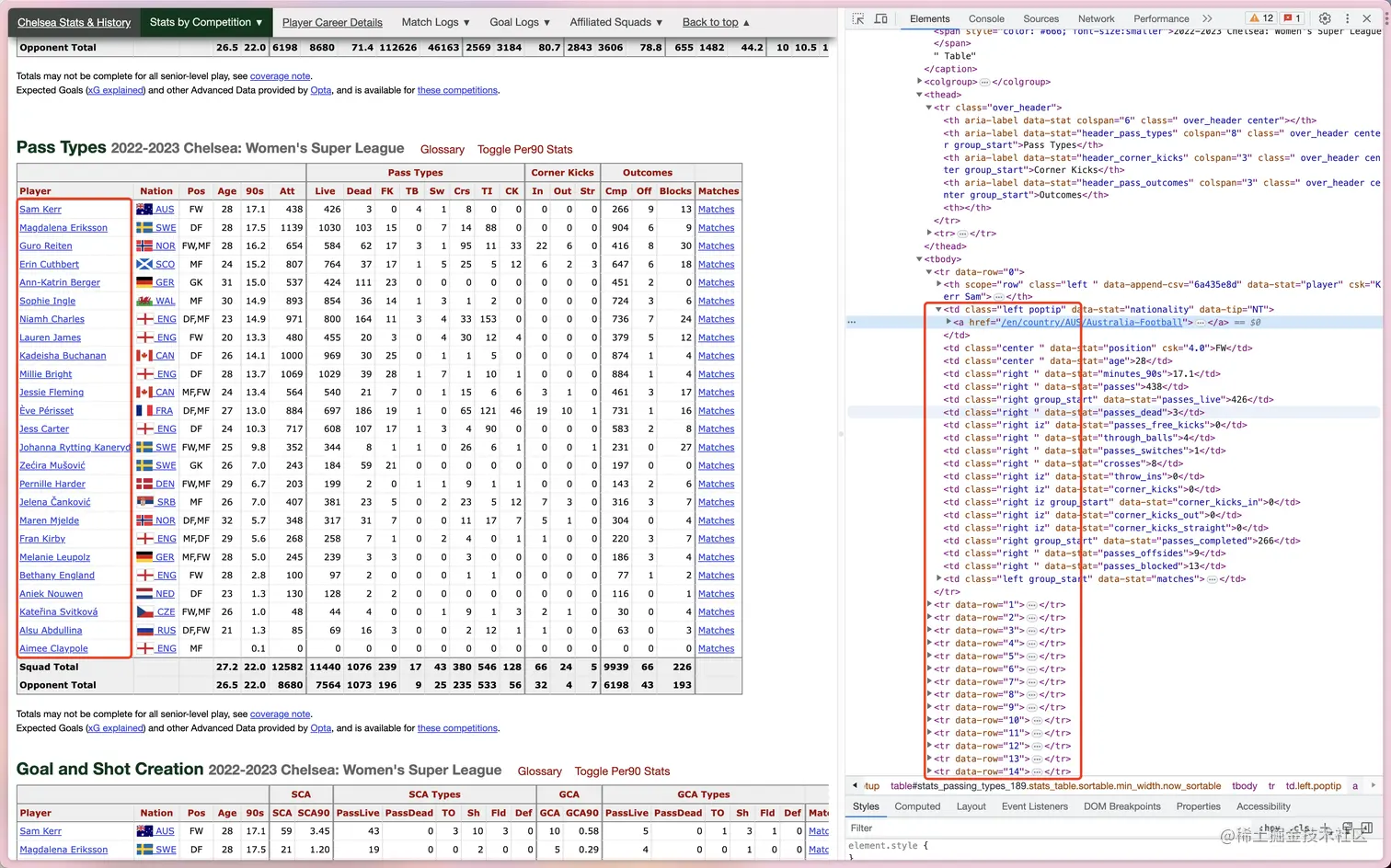The width and height of the screenshot is (1391, 868).
Task: Activate the DevTools inspect element picker
Action: point(858,18)
